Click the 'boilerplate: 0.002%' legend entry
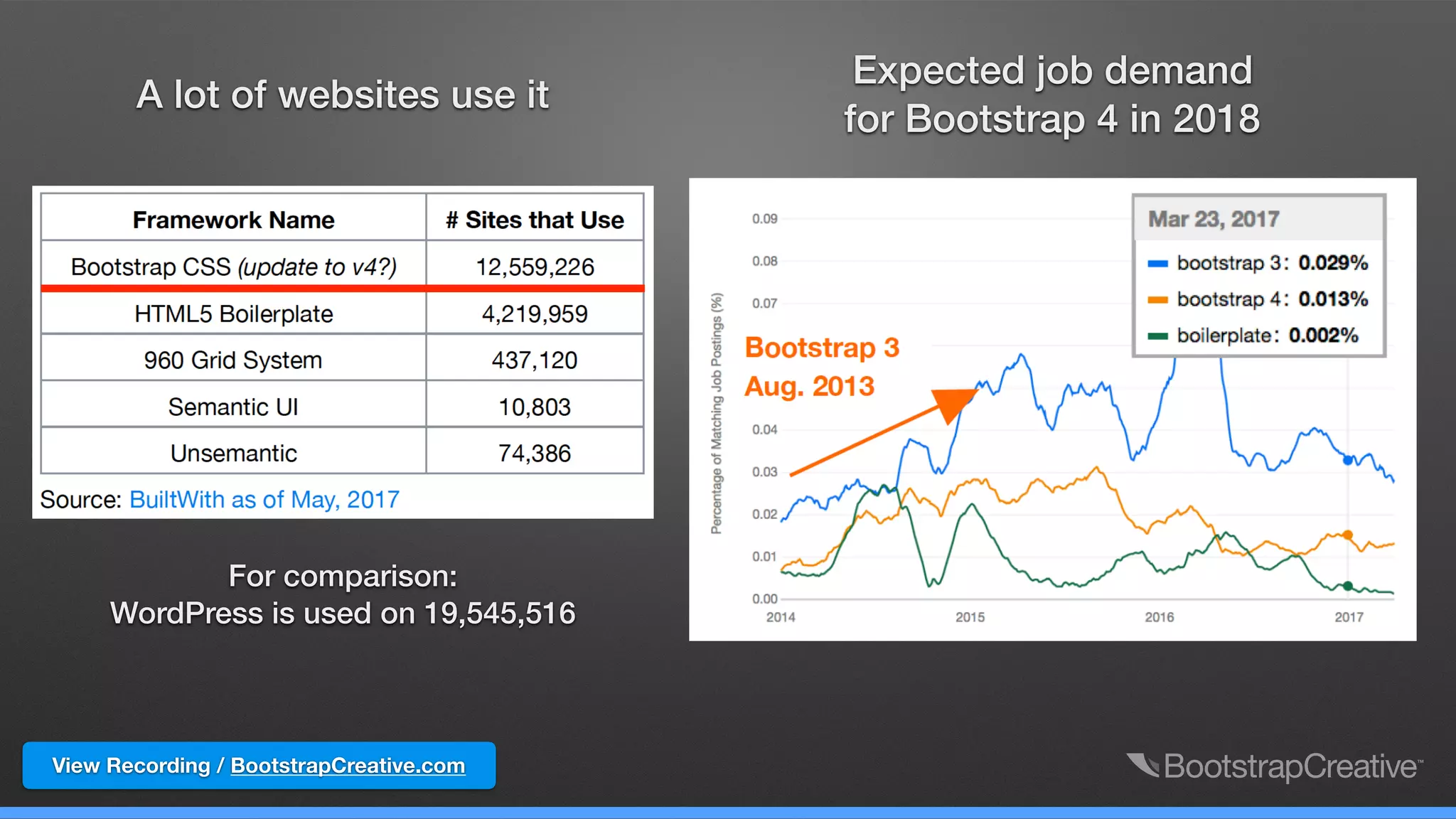 pyautogui.click(x=1253, y=336)
